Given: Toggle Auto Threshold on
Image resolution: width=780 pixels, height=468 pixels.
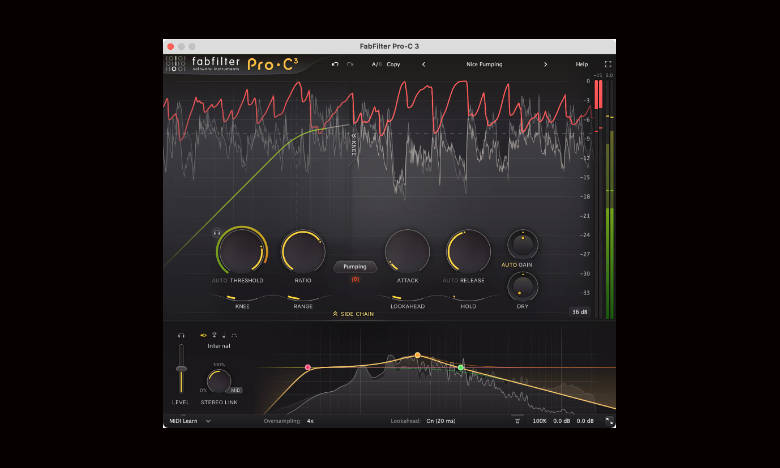Looking at the screenshot, I should pyautogui.click(x=220, y=281).
